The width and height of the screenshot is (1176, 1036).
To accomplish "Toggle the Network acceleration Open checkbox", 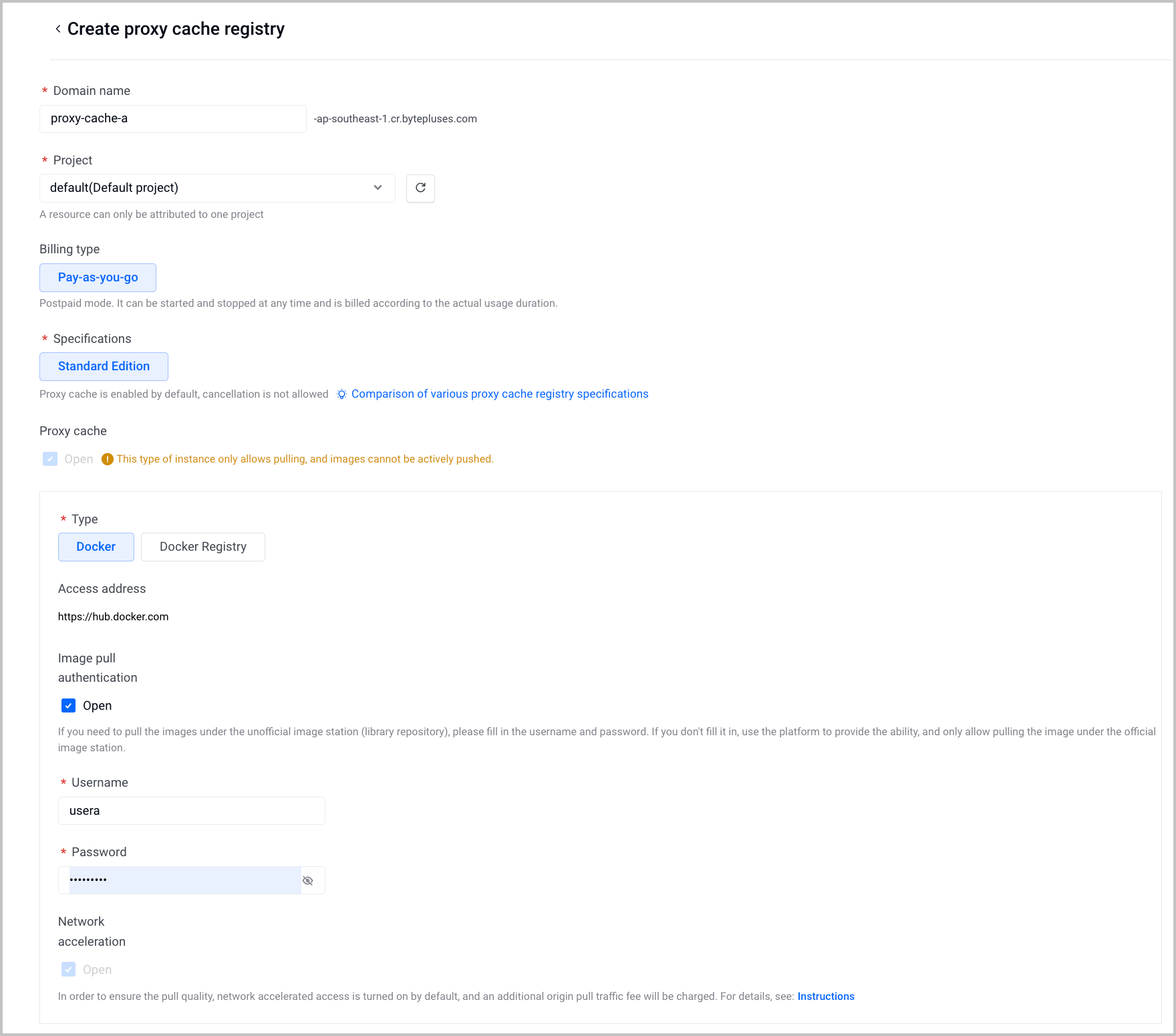I will pyautogui.click(x=68, y=969).
